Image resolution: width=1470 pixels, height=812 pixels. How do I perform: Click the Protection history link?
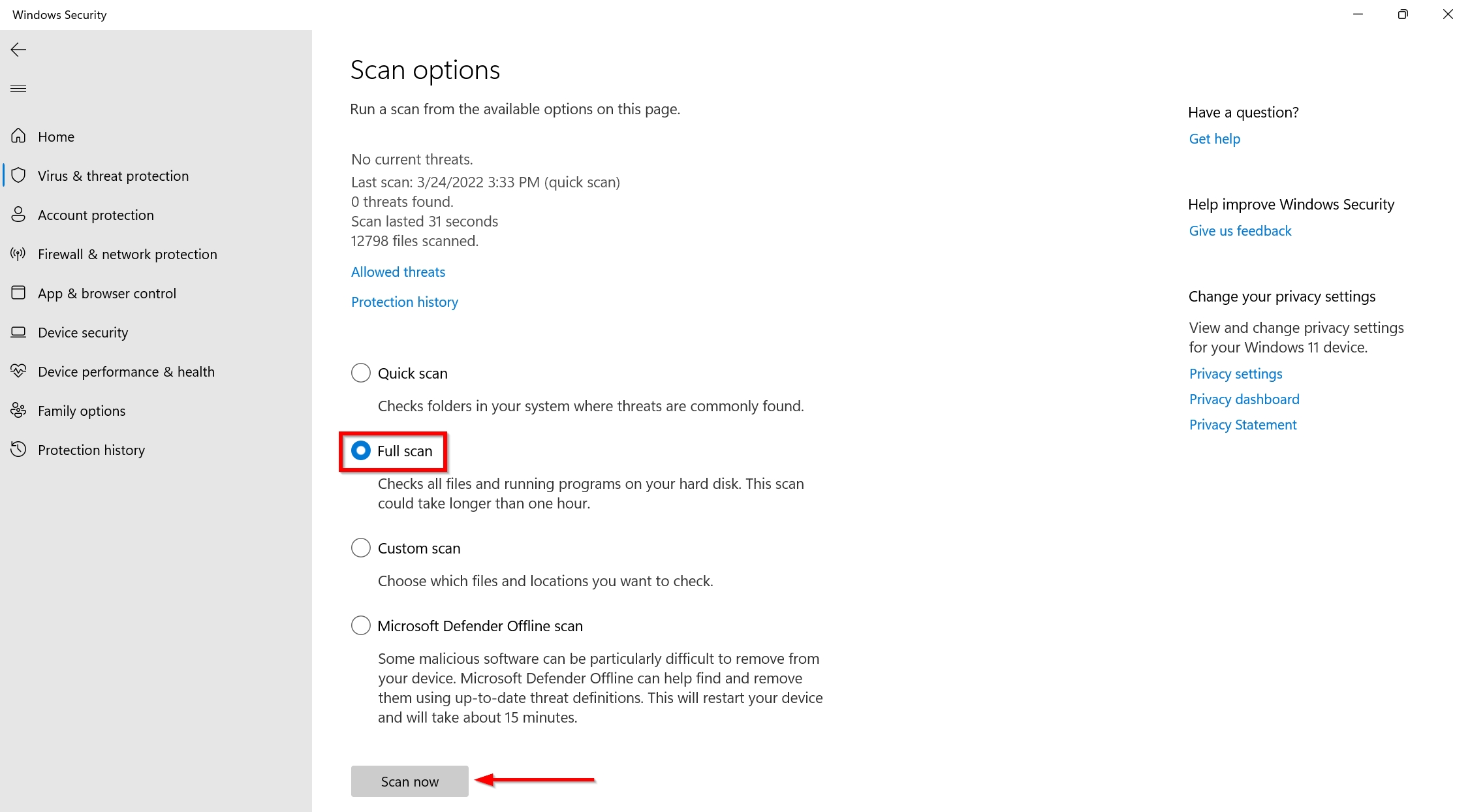(x=403, y=301)
